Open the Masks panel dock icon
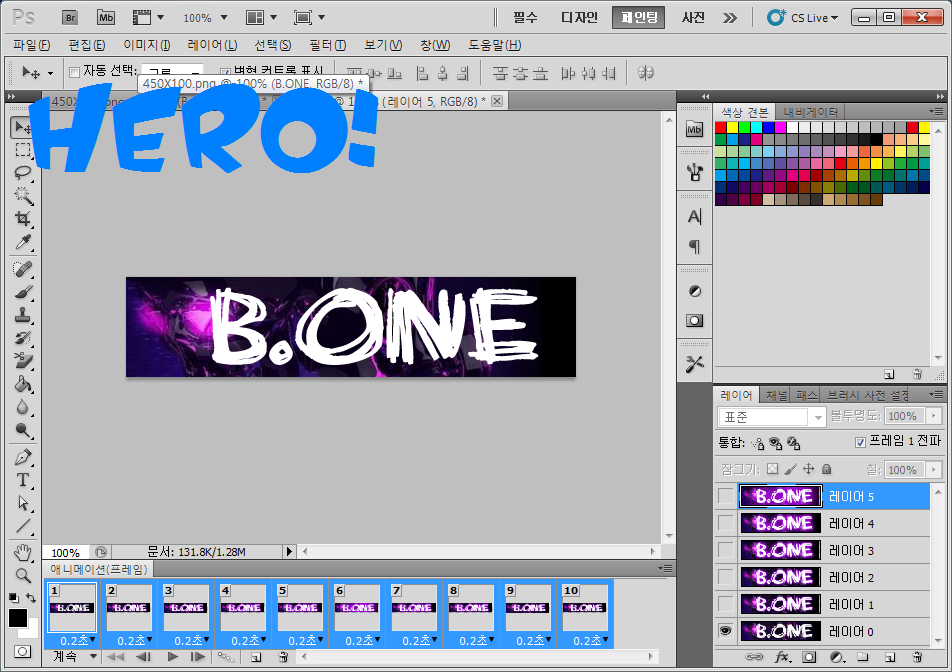This screenshot has height=672, width=952. point(695,320)
